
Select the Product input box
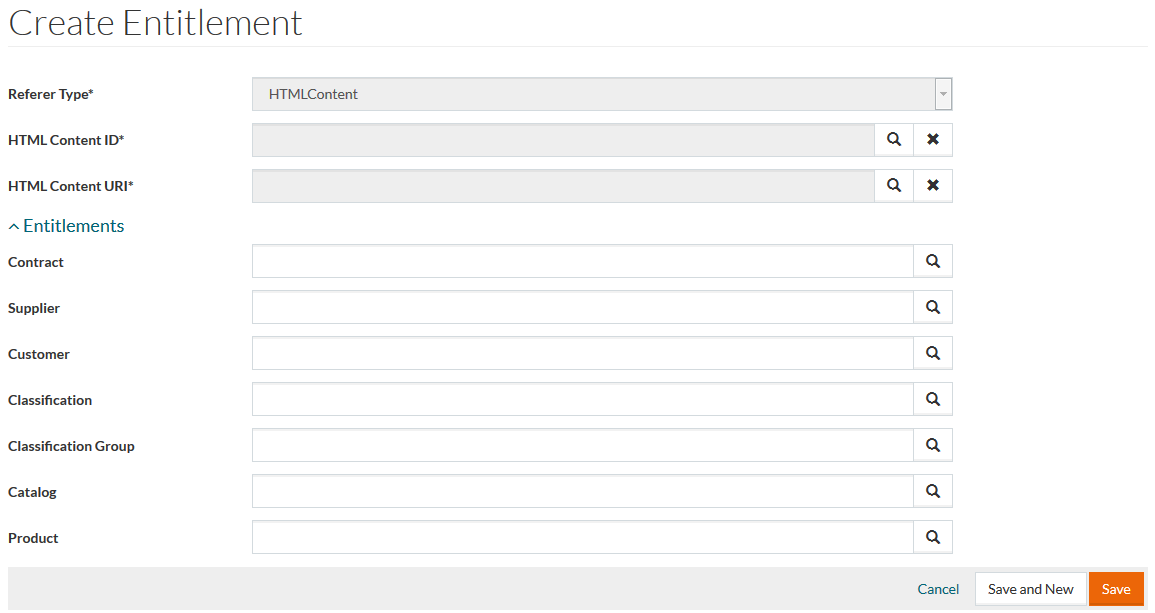pos(582,538)
